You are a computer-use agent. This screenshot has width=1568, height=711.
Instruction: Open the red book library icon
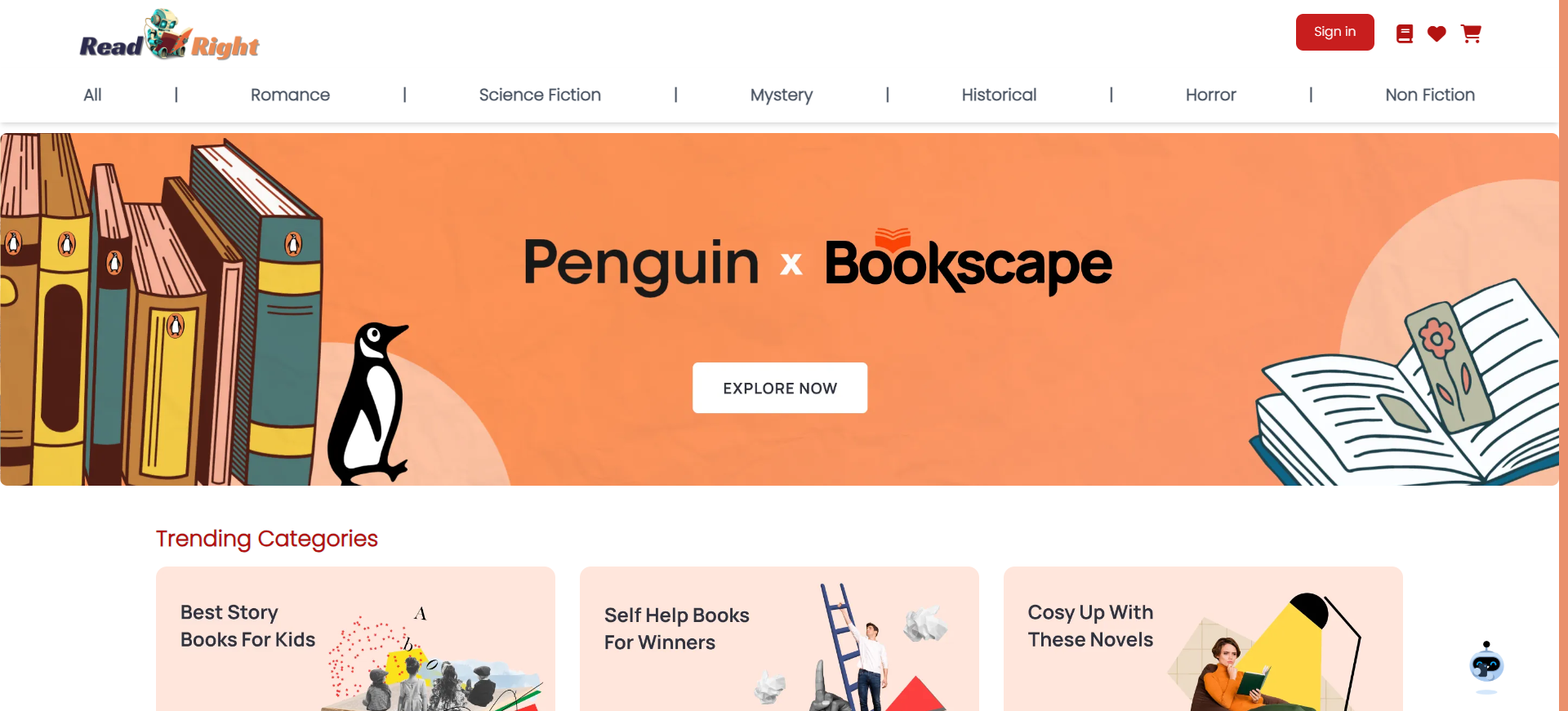tap(1405, 33)
